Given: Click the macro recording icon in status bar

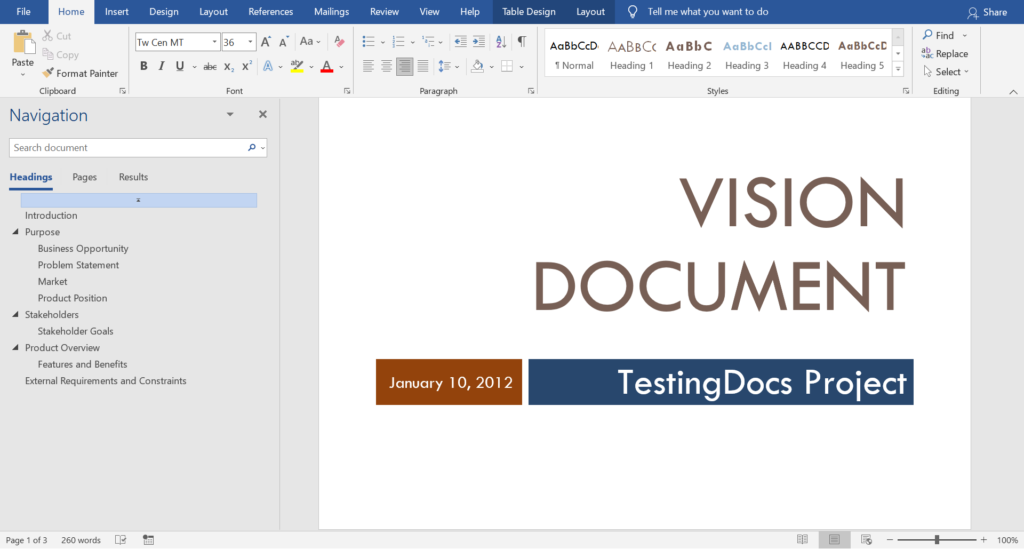Looking at the screenshot, I should (148, 540).
